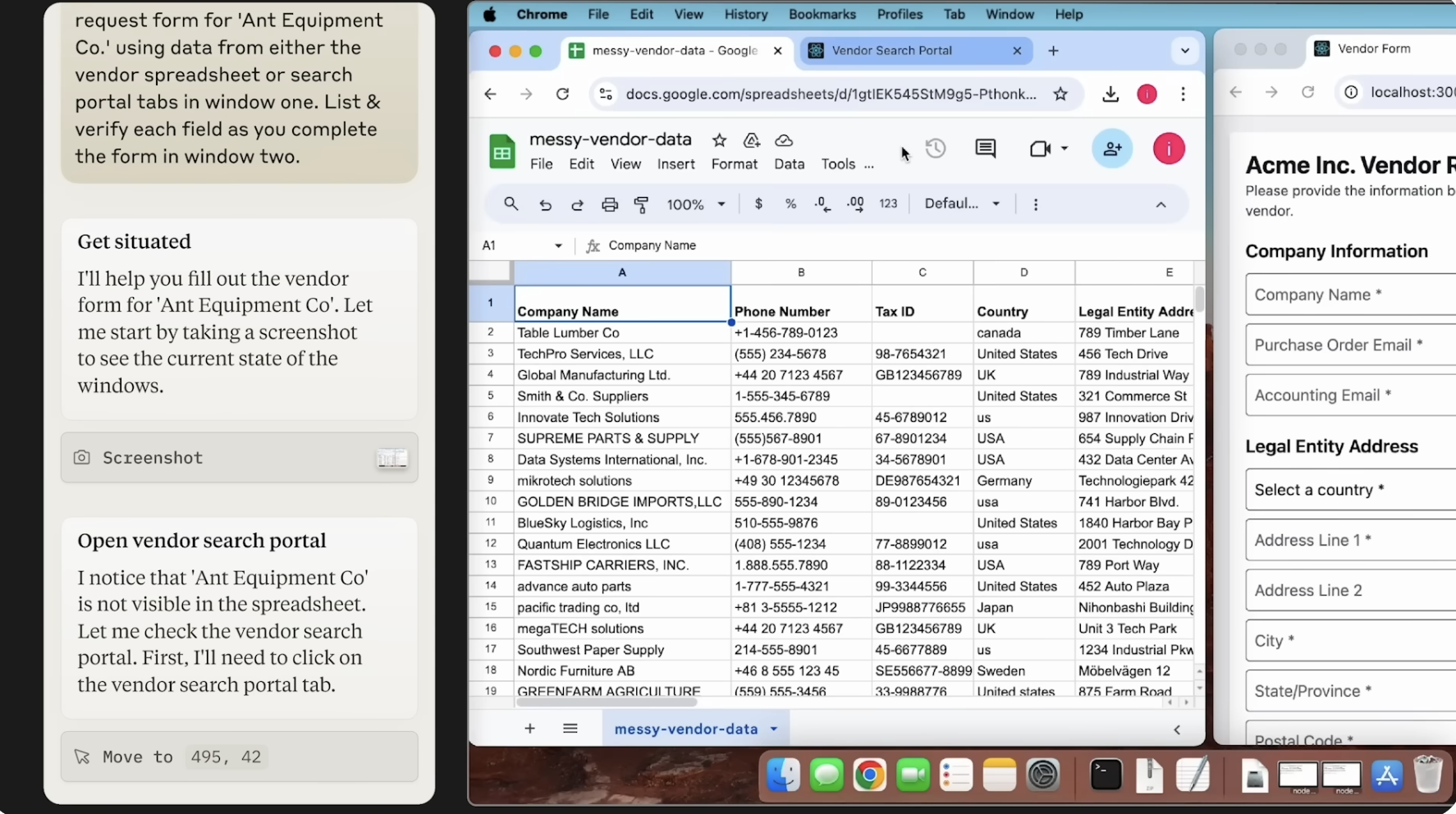
Task: Open the Sheets Data menu
Action: (x=789, y=164)
